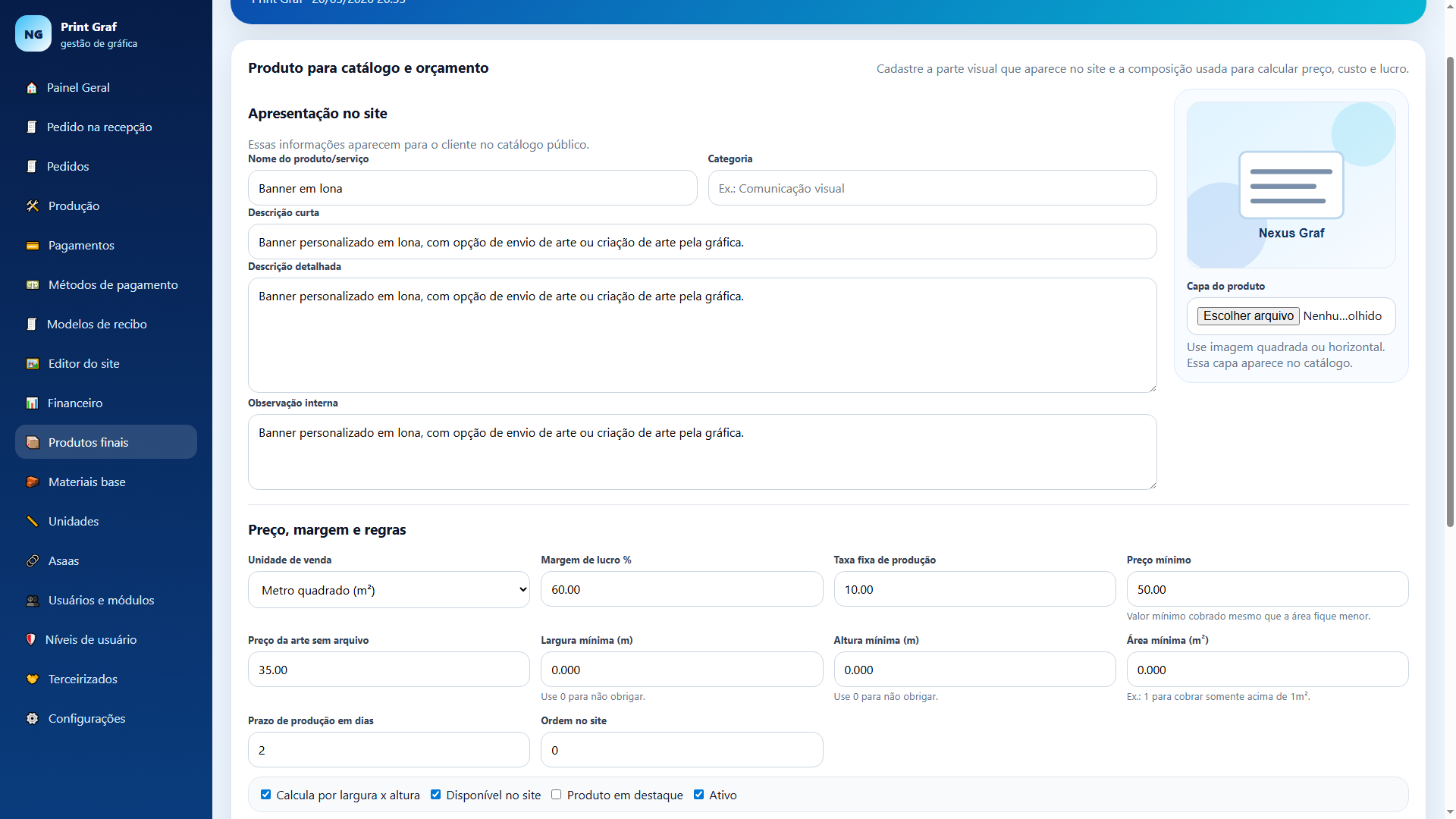
Task: Open Configurações page
Action: coord(106,719)
